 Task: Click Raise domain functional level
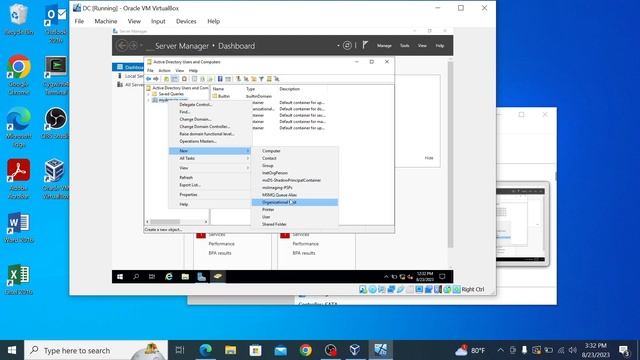[210, 134]
